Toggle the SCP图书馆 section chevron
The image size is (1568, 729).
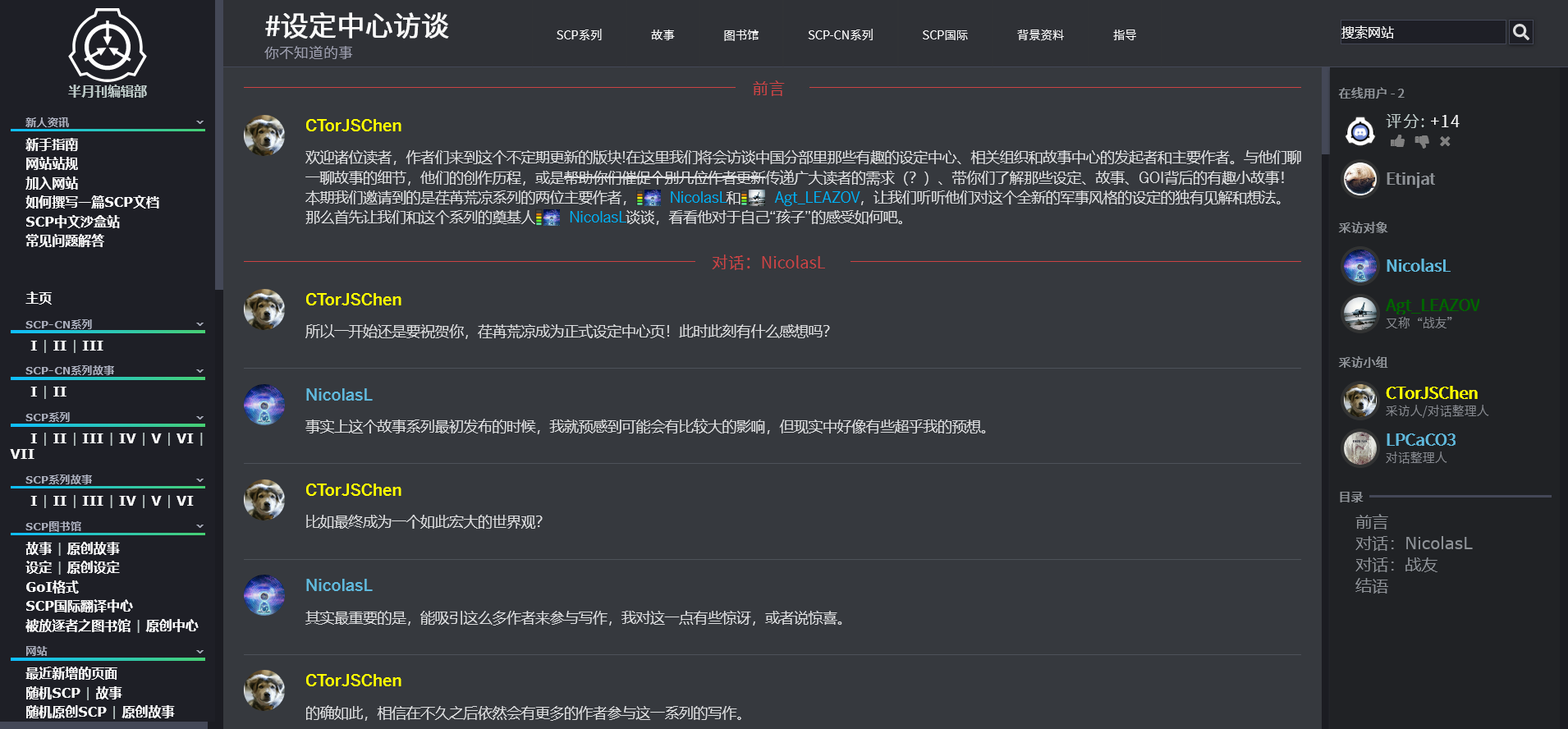(x=199, y=526)
